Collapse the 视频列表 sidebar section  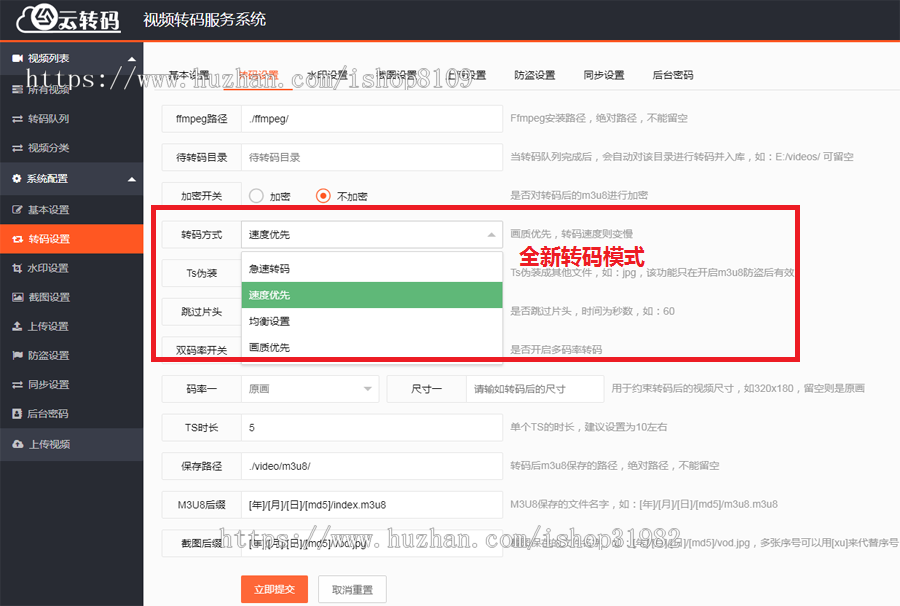[x=132, y=59]
